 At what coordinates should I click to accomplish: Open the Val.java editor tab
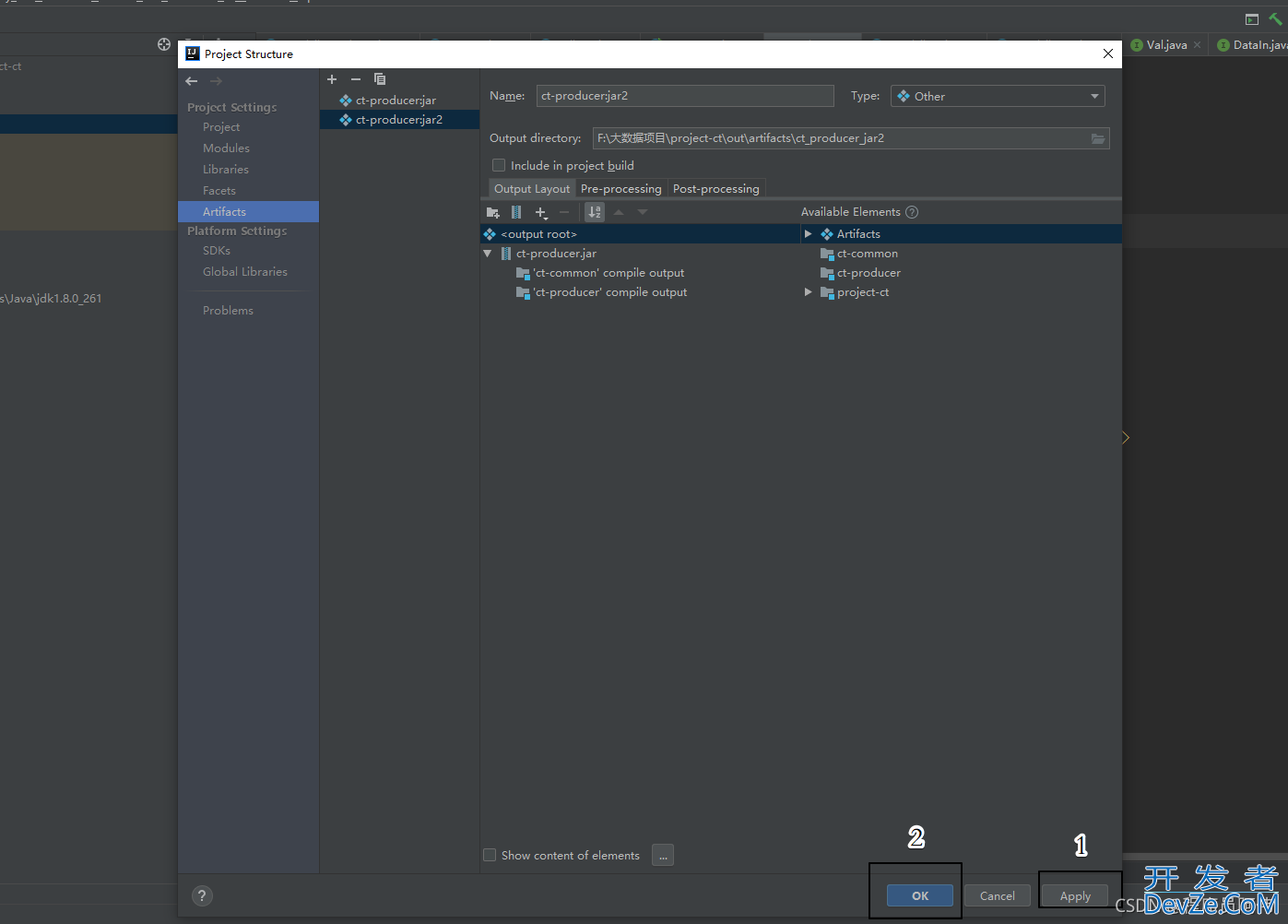tap(1166, 44)
